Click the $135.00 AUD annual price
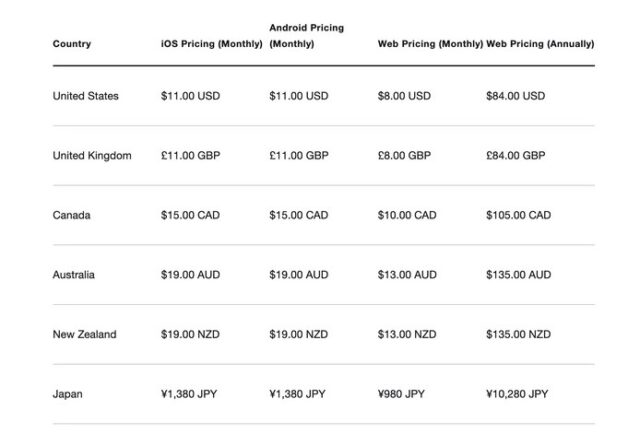Viewport: 640px width, 434px height. click(518, 275)
